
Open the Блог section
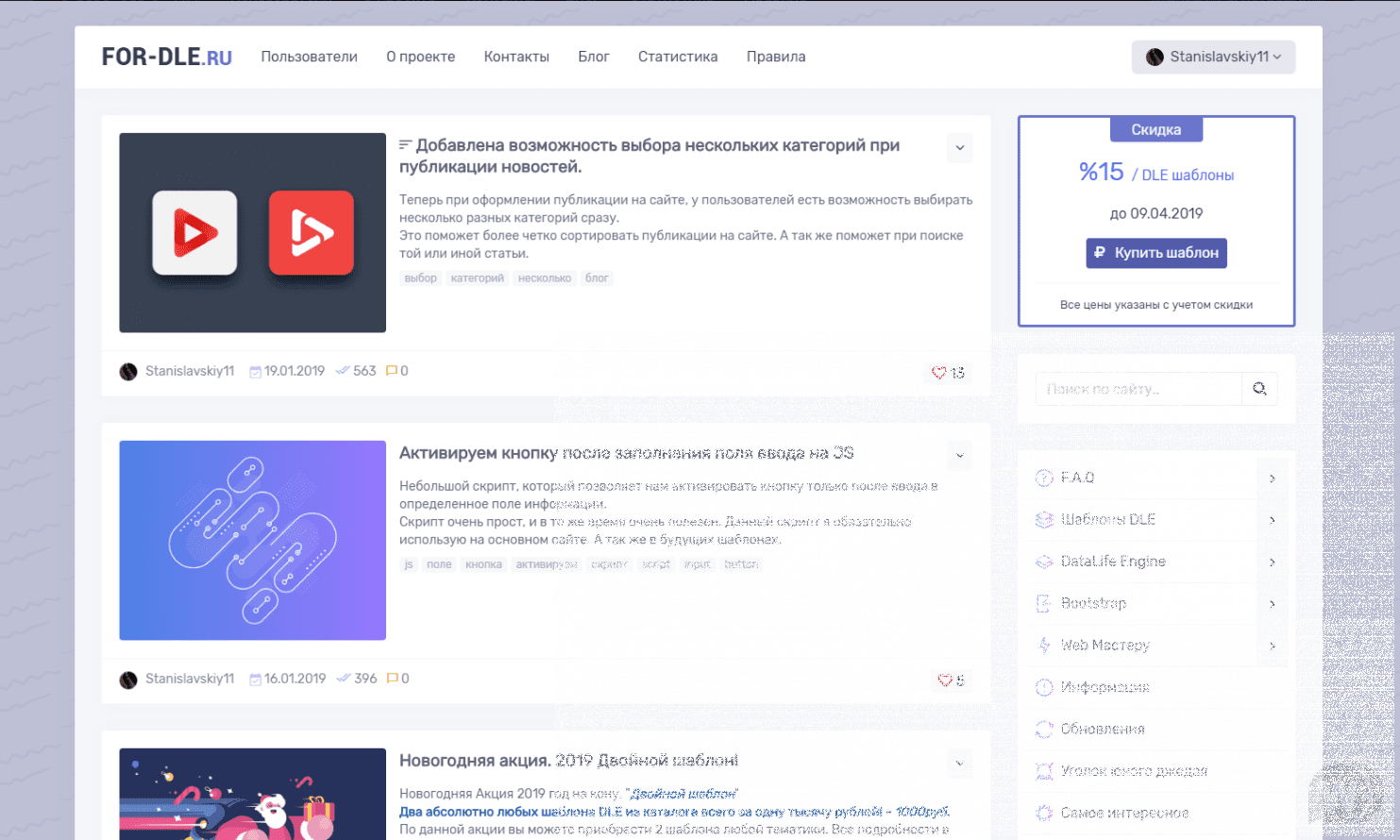pos(593,57)
